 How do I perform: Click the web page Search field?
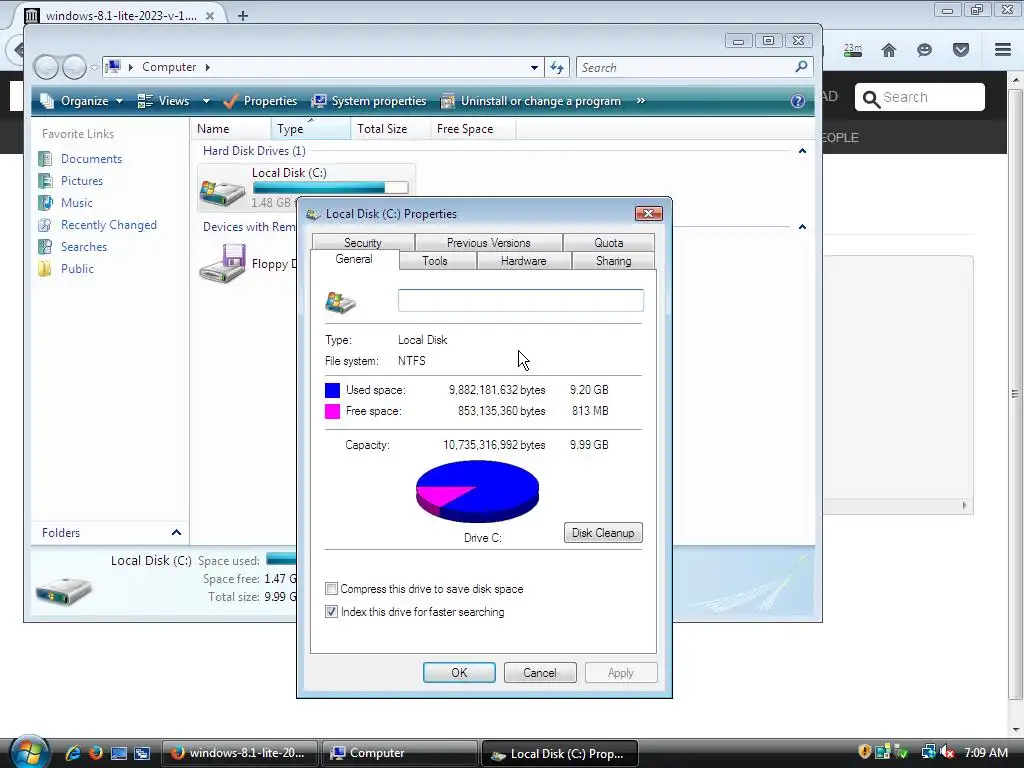[920, 97]
